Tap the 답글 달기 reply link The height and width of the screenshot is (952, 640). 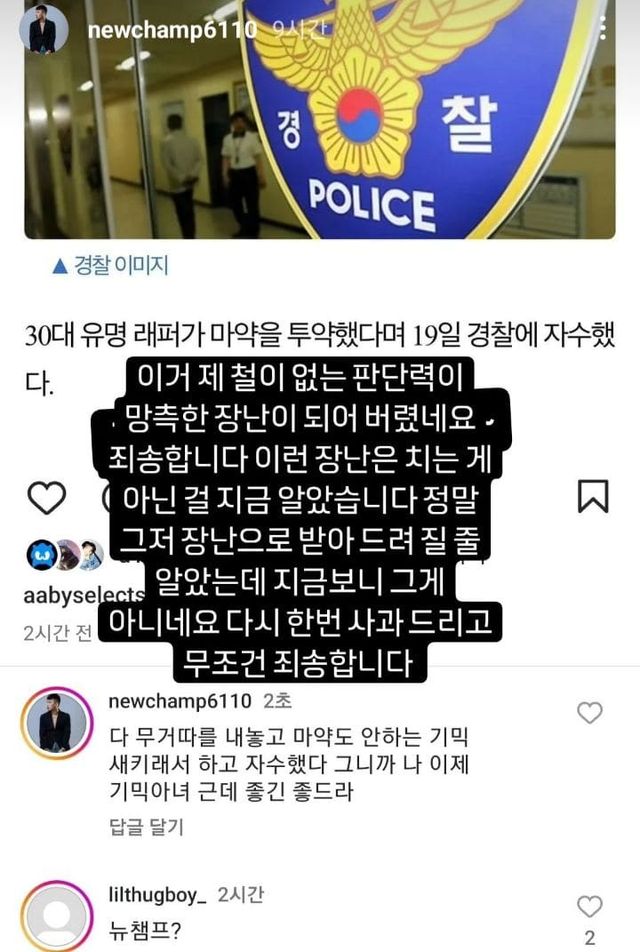point(146,826)
